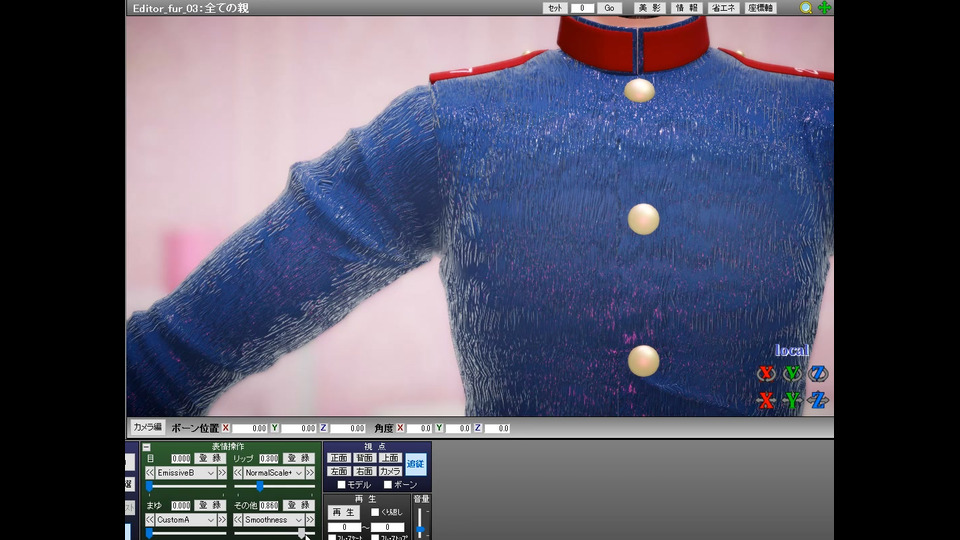
Task: Enable the くり返し repeat checkbox
Action: 375,512
